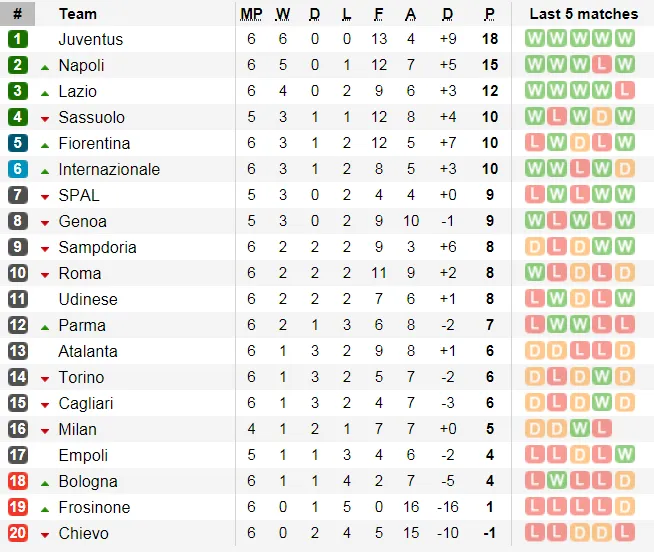Click Milan's green W result badge
The width and height of the screenshot is (654, 552).
click(580, 428)
